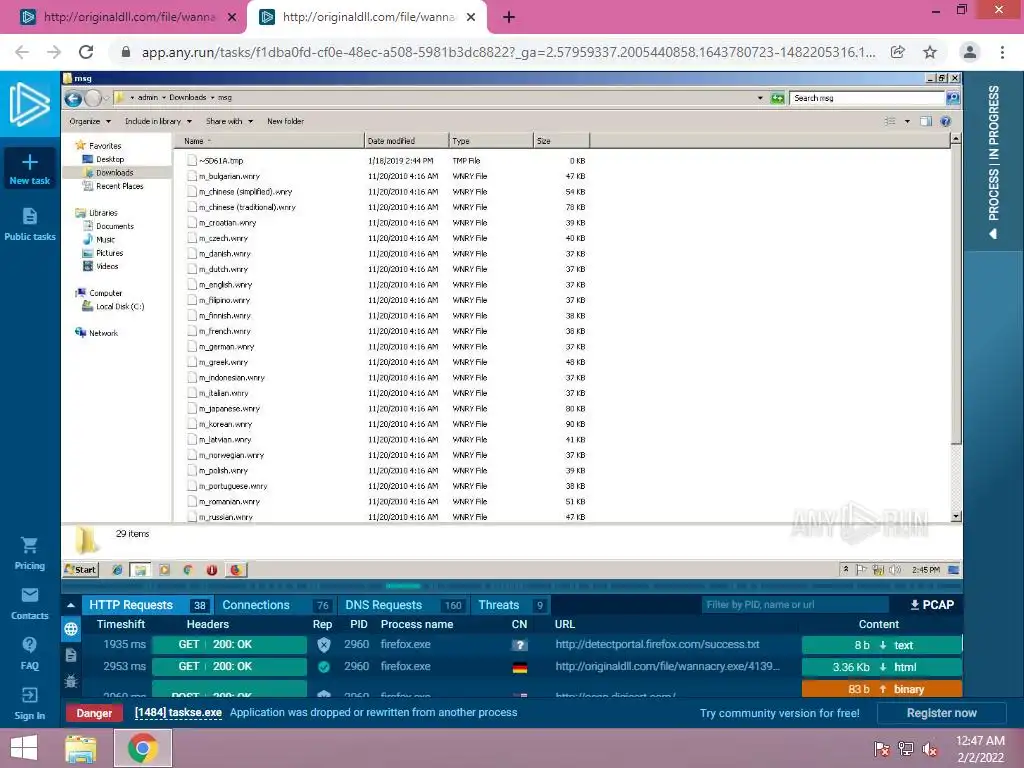Viewport: 1024px width, 768px height.
Task: Reload the browser page
Action: pyautogui.click(x=86, y=52)
